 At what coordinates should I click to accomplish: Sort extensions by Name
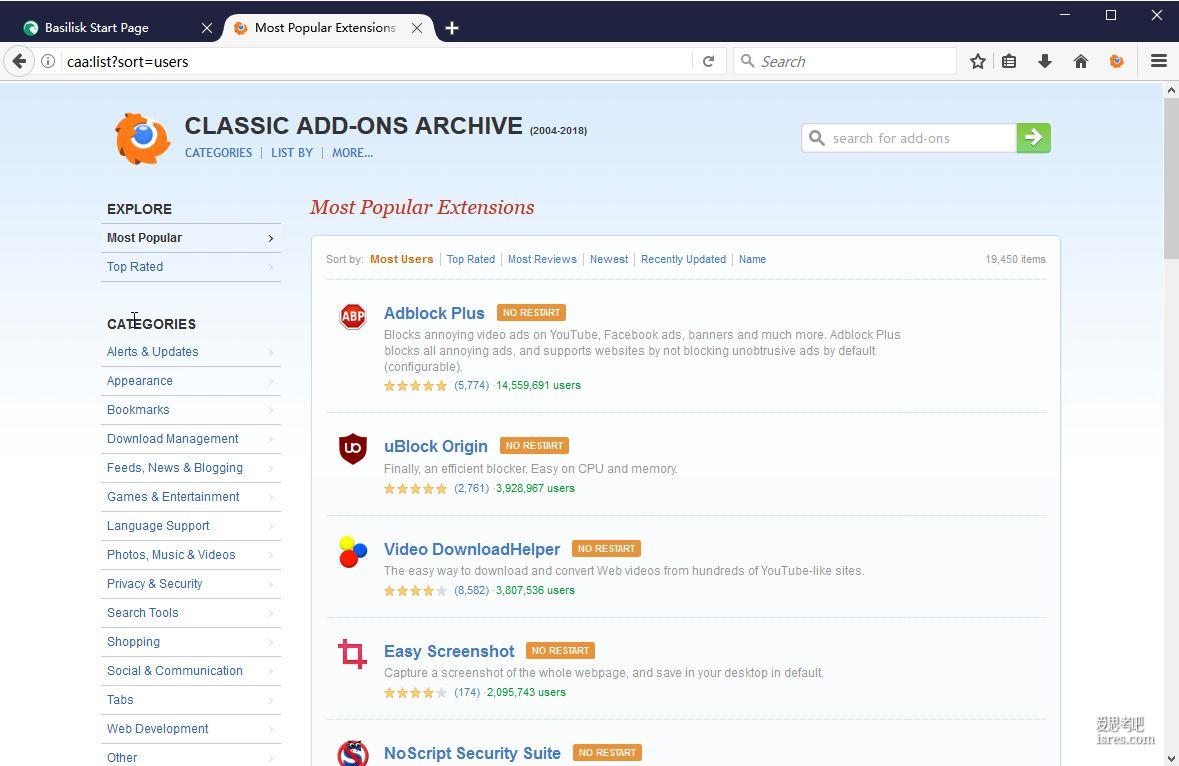[752, 259]
